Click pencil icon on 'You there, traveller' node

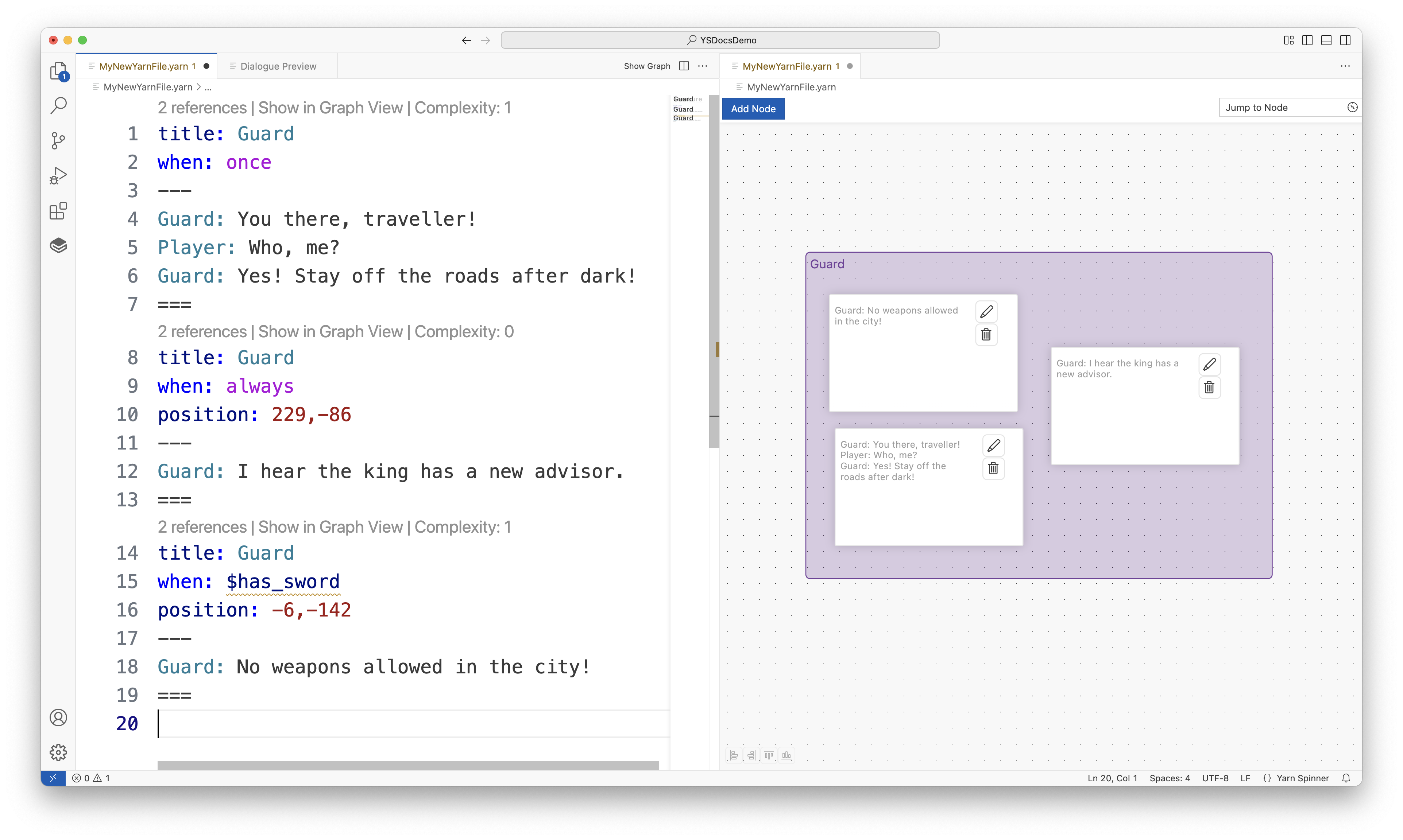[993, 446]
